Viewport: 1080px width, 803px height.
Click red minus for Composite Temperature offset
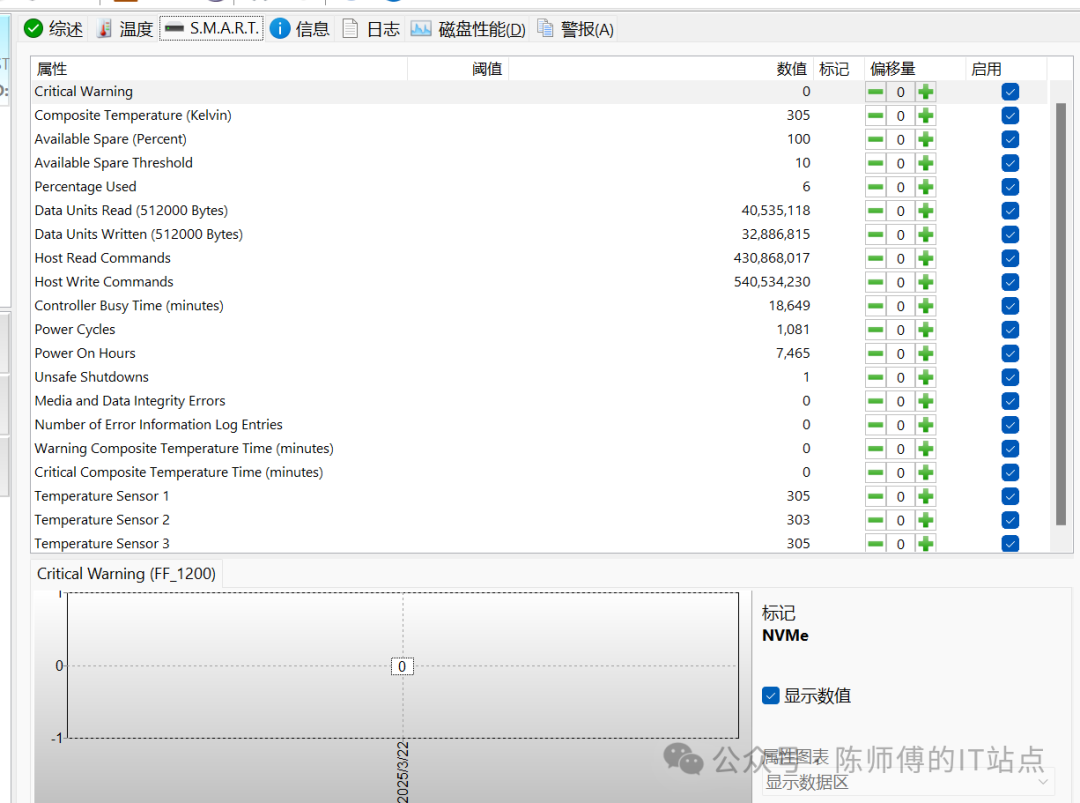click(875, 116)
